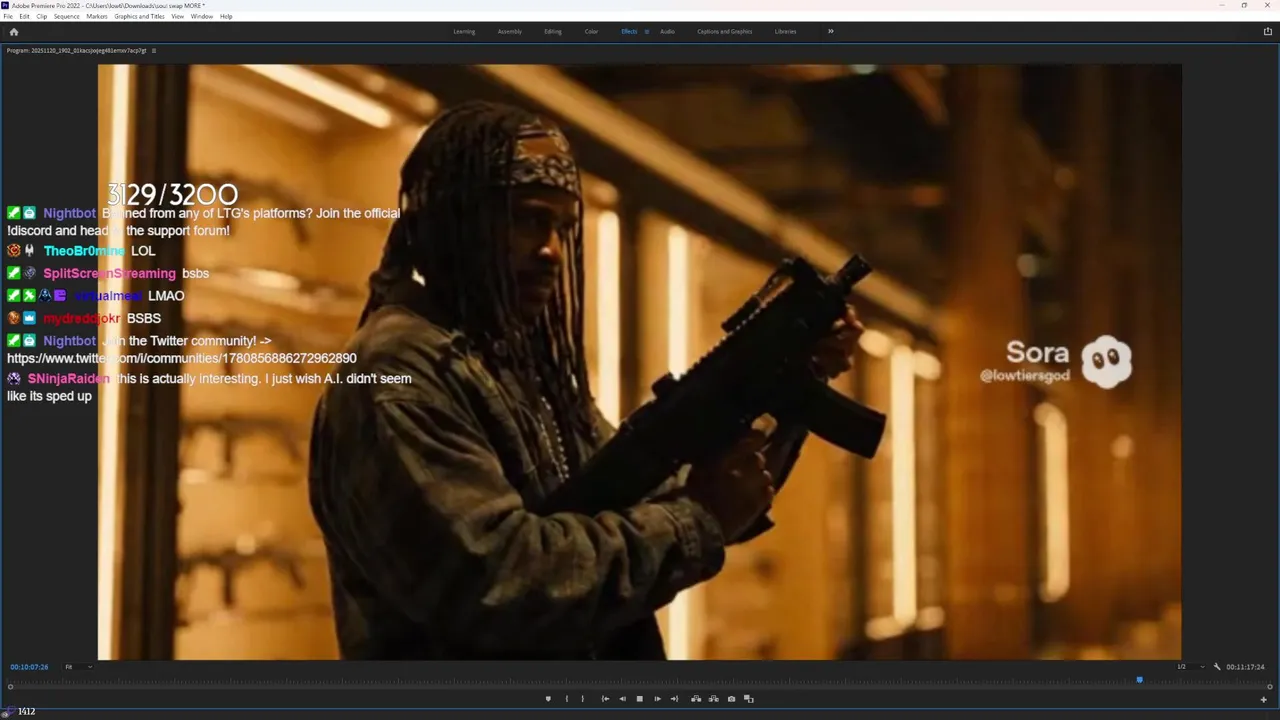The width and height of the screenshot is (1280, 720).
Task: Click the Home screen icon
Action: pos(13,31)
